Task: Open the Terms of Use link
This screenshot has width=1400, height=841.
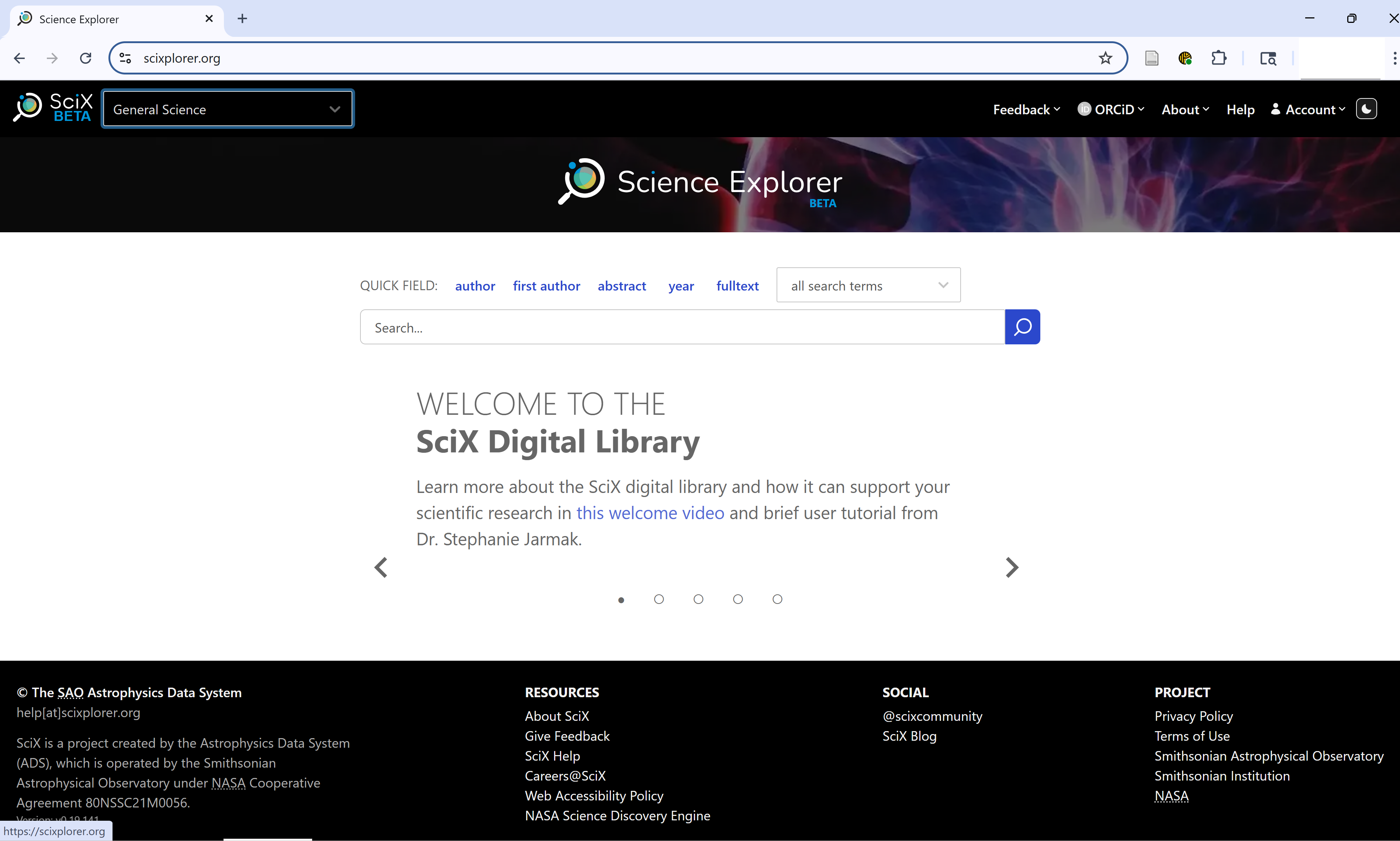Action: point(1192,736)
